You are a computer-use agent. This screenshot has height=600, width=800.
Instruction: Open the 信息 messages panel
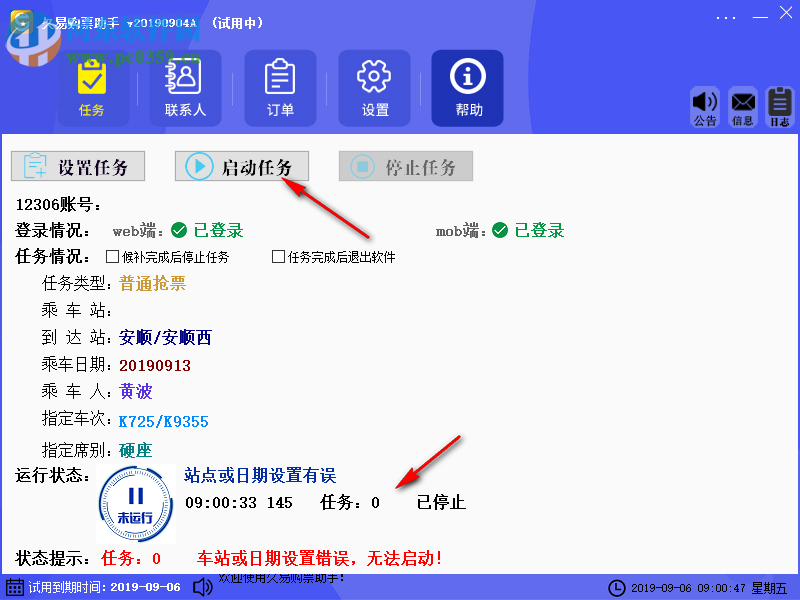click(743, 105)
